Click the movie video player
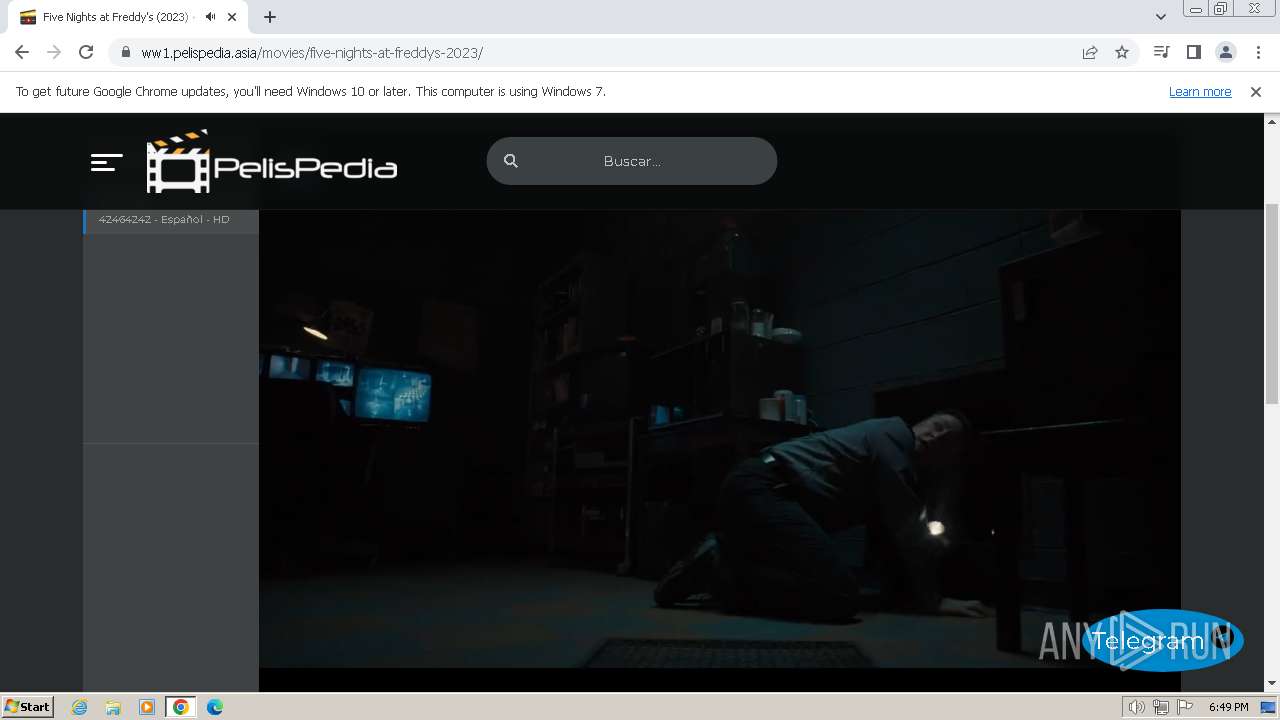 (720, 438)
